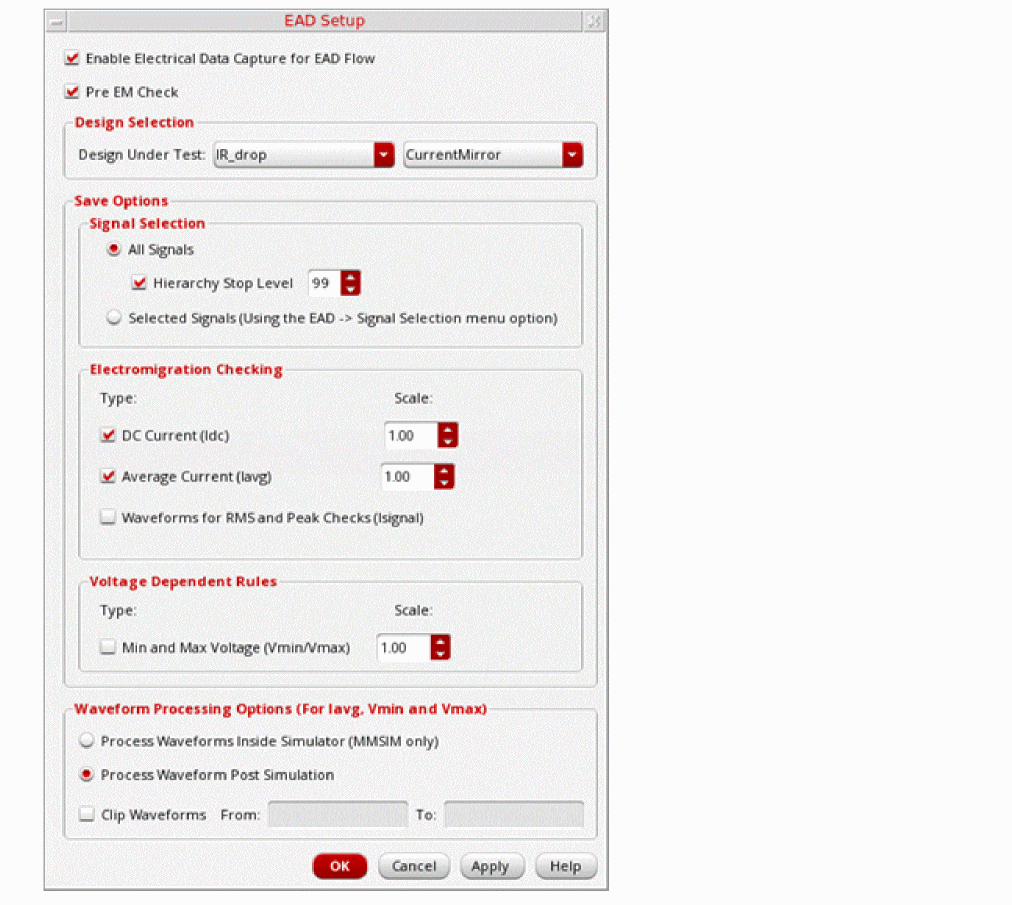This screenshot has width=1012, height=905.
Task: Increase DC Current scale with up arrow
Action: (448, 429)
